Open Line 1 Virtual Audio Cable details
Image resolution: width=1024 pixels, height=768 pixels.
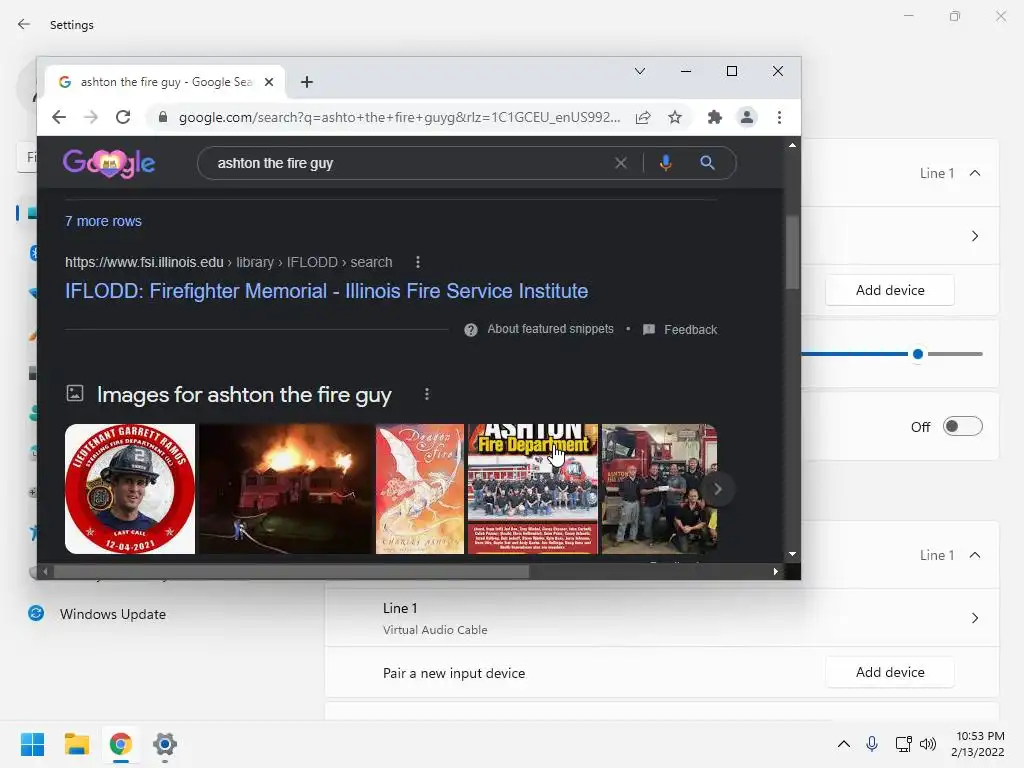[x=975, y=618]
